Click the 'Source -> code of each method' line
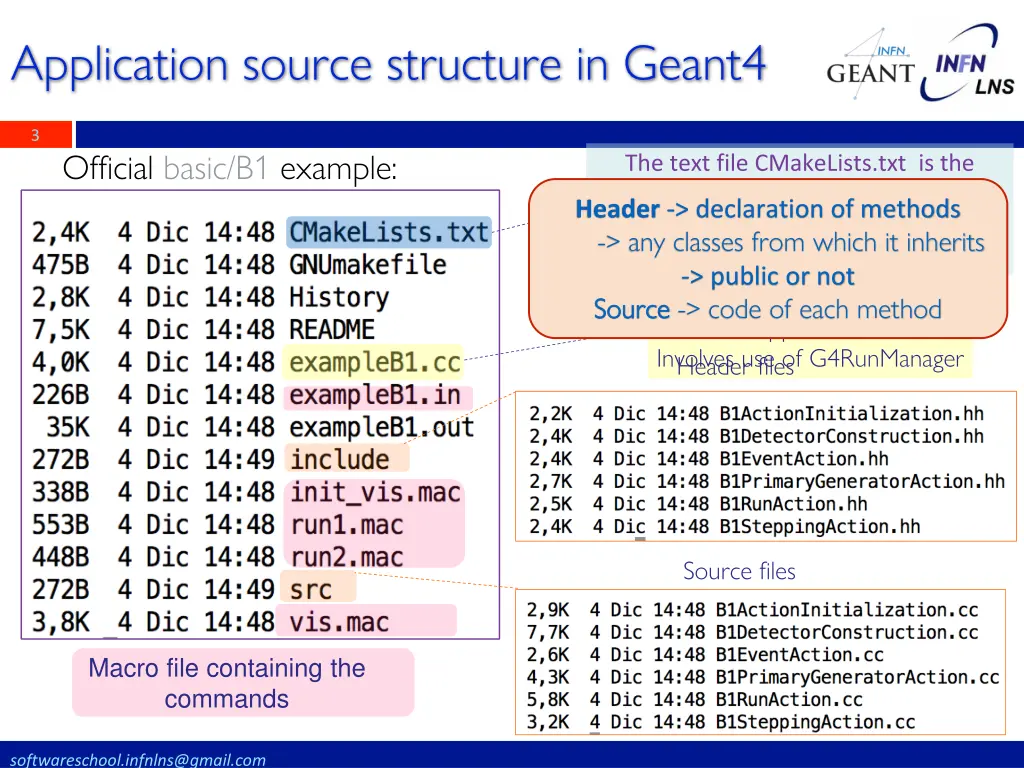The width and height of the screenshot is (1024, 768). [x=767, y=310]
